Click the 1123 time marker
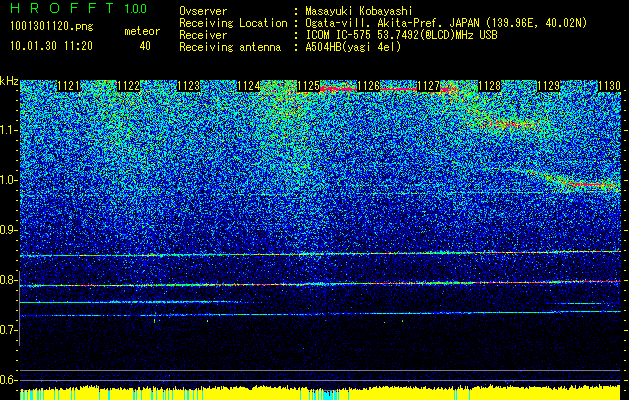629x400 pixels. click(x=189, y=86)
